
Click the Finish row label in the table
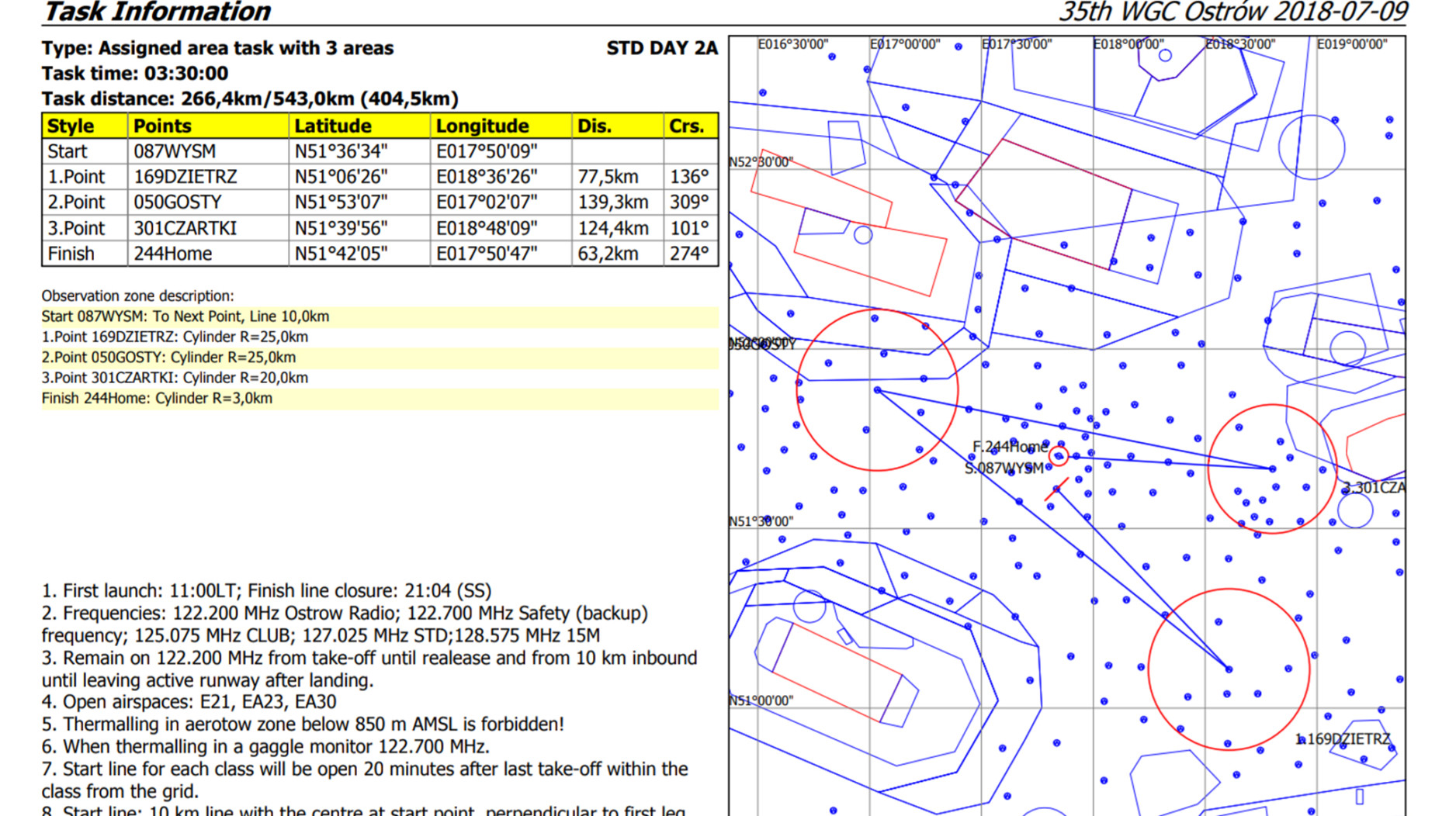point(71,254)
